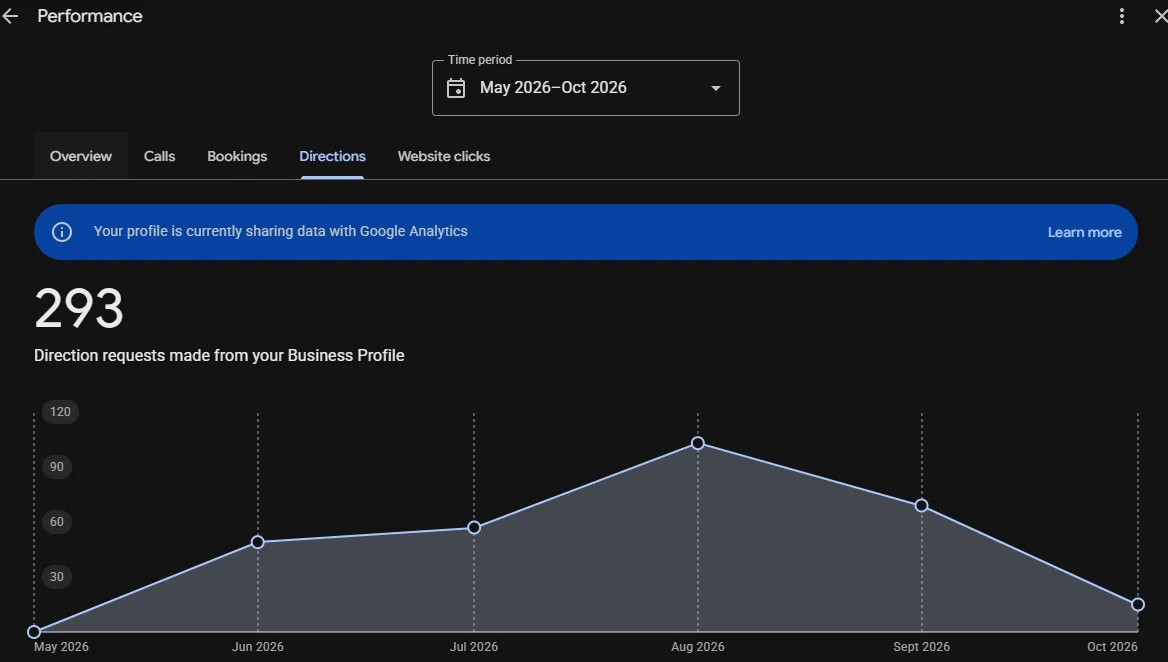Close the Performance panel
Viewport: 1168px width, 662px height.
click(x=1161, y=16)
